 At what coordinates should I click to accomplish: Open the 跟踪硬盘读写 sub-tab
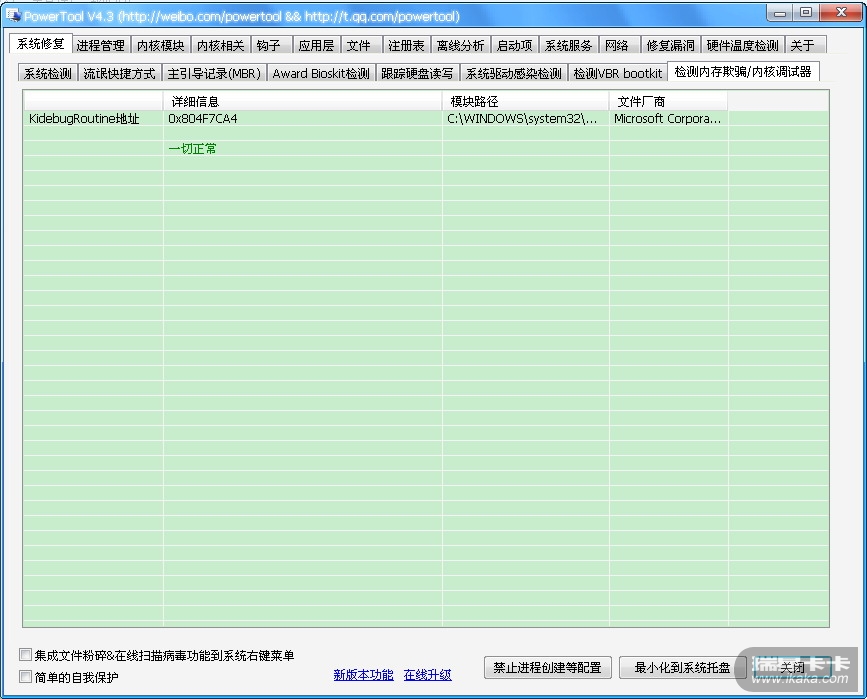click(x=417, y=74)
